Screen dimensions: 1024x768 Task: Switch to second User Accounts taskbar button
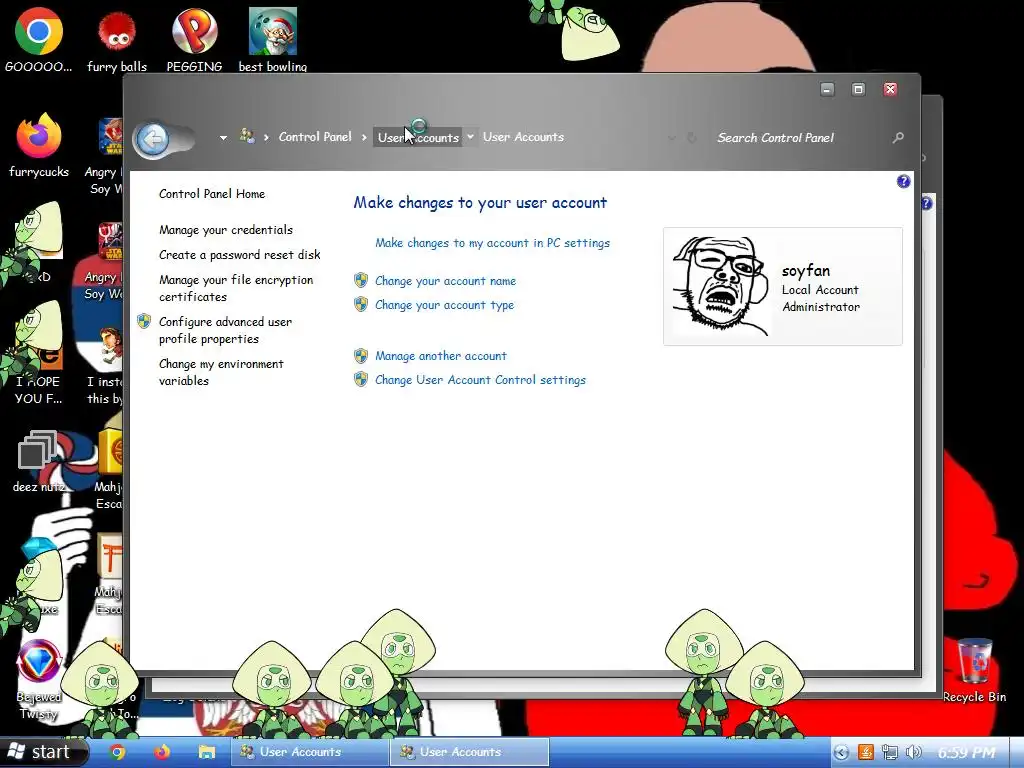coord(470,752)
